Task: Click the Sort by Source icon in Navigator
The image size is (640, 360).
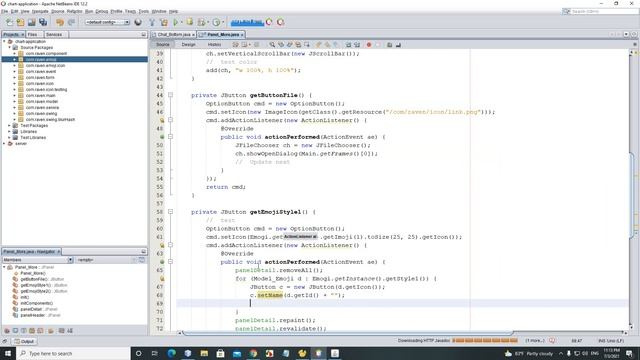Action: pyautogui.click(x=70, y=331)
